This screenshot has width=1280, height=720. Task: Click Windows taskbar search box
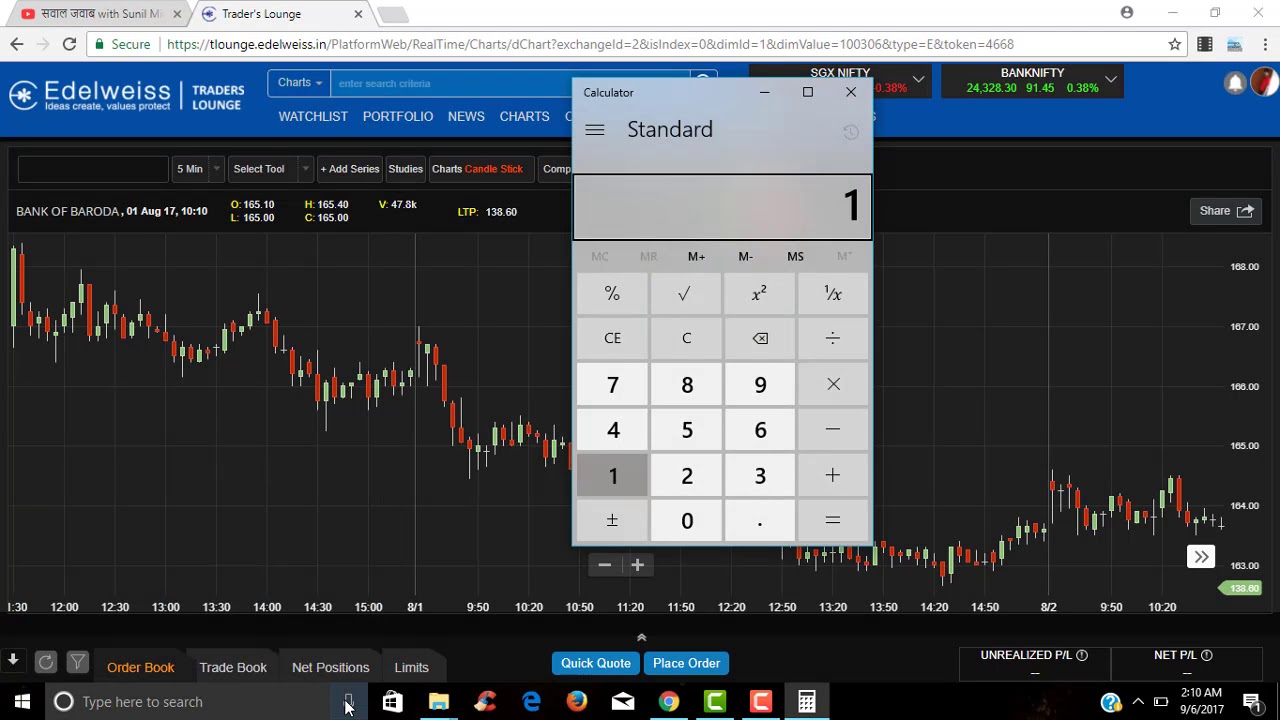190,702
